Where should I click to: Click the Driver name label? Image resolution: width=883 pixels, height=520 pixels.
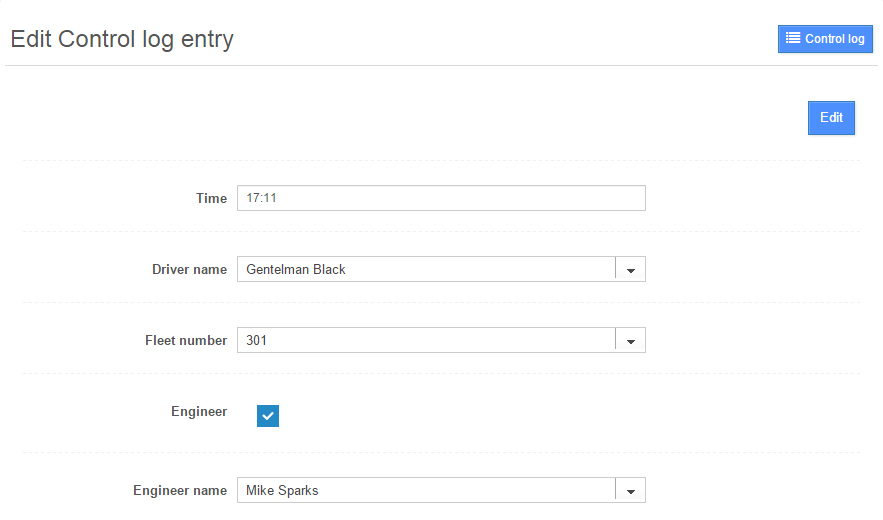point(189,270)
